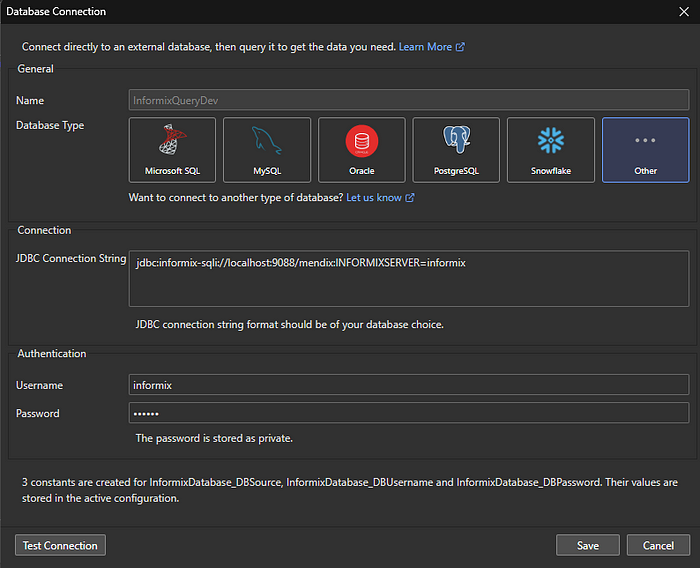700x568 pixels.
Task: Select the Microsoft SQL database type
Action: (172, 150)
